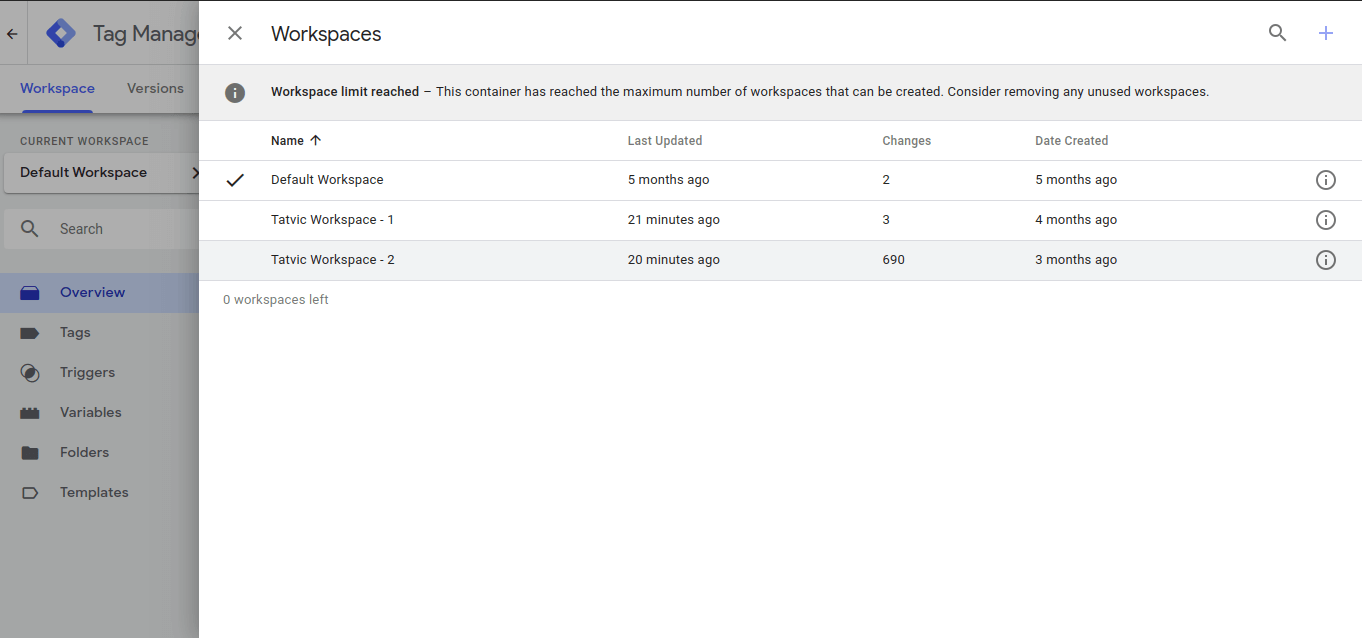
Task: Click the 690 changes value
Action: [894, 260]
